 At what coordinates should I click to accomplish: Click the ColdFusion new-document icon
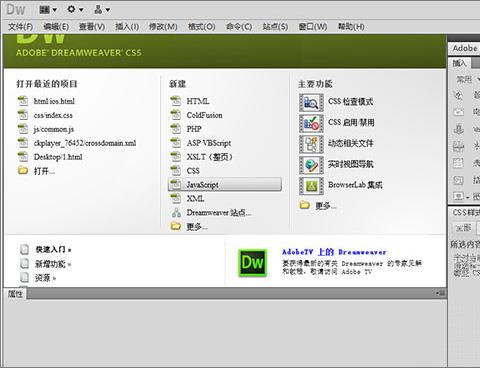click(175, 115)
